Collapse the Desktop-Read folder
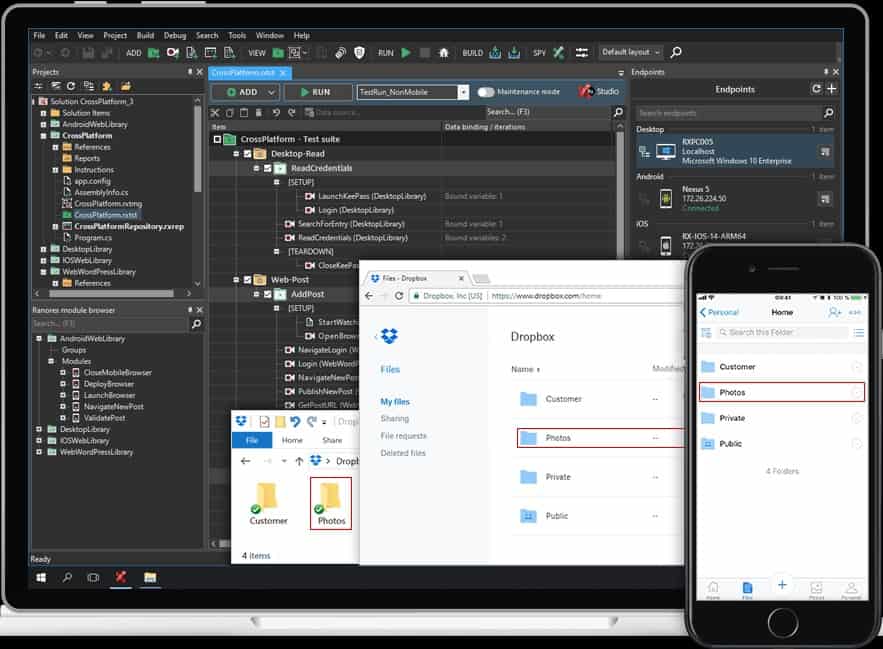Viewport: 883px width, 649px height. tap(237, 154)
